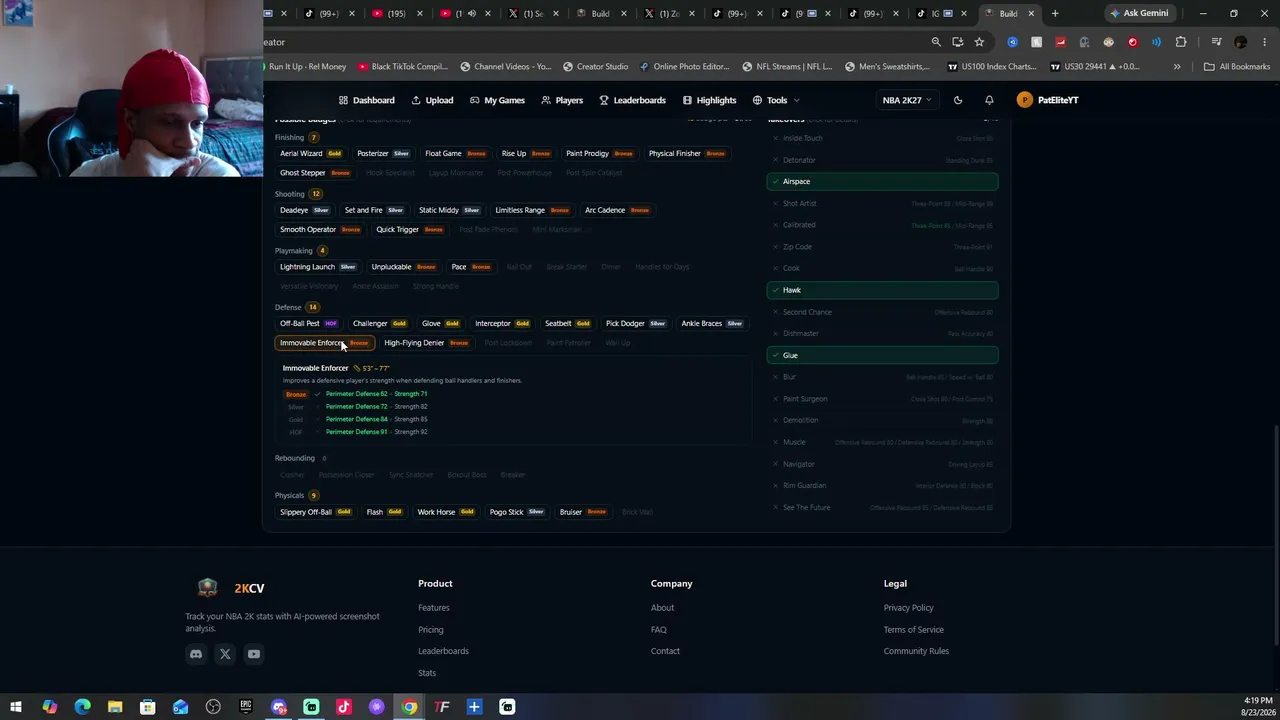Screen dimensions: 1280x720
Task: Expand Lightning Launch badge requirements
Action: click(x=318, y=267)
